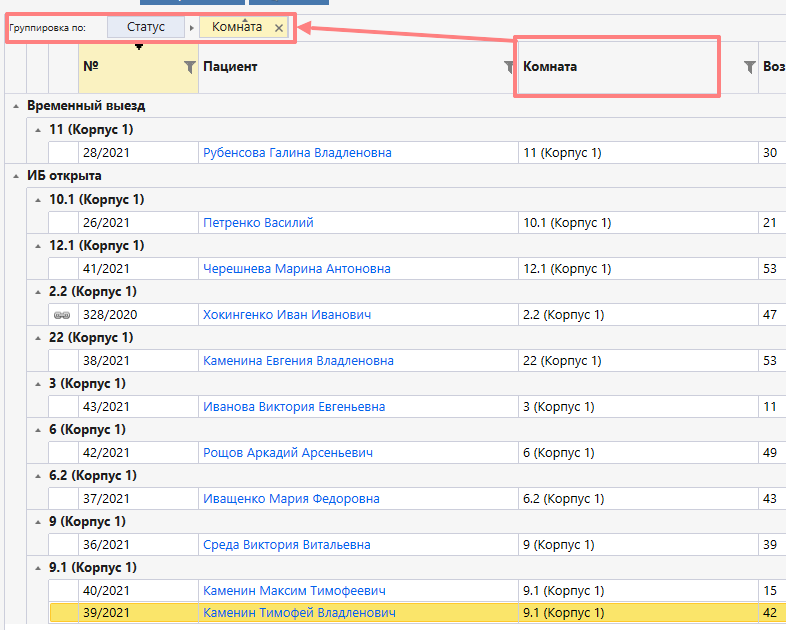Remove Комната grouping with X button

click(279, 28)
